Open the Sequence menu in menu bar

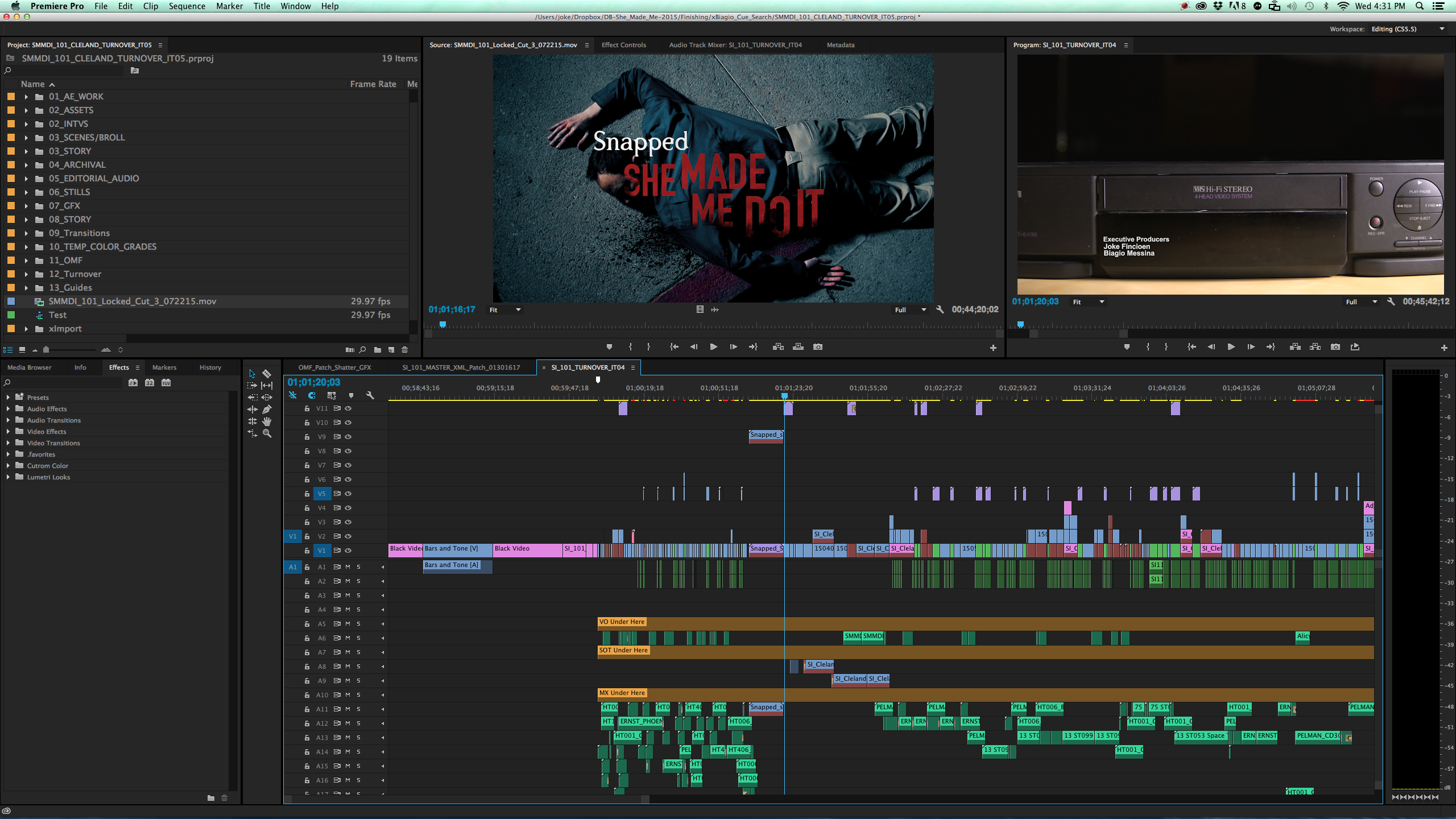185,9
